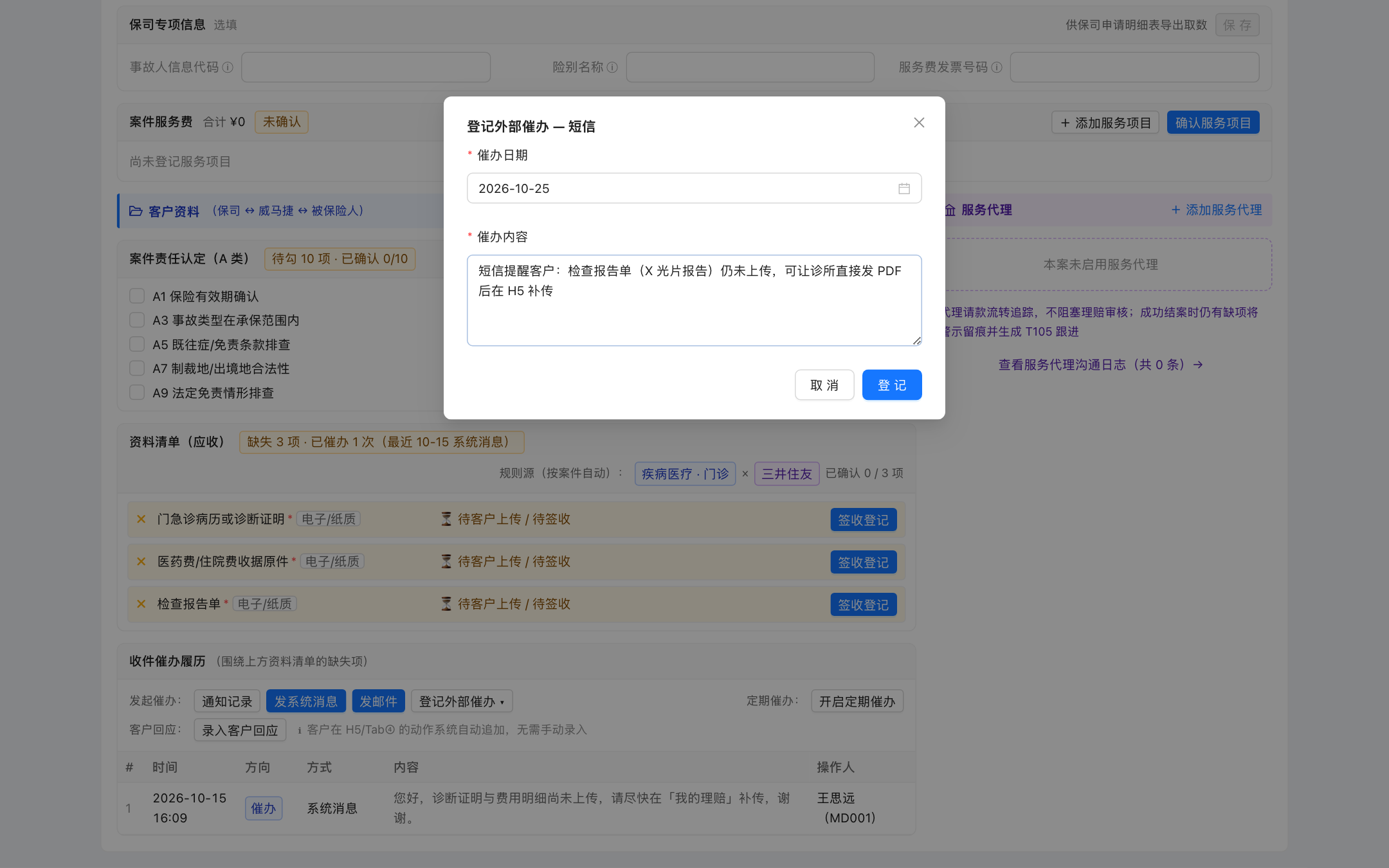Open the 登记外部催办 dropdown
Screen dimensions: 1389x868
tap(462, 701)
